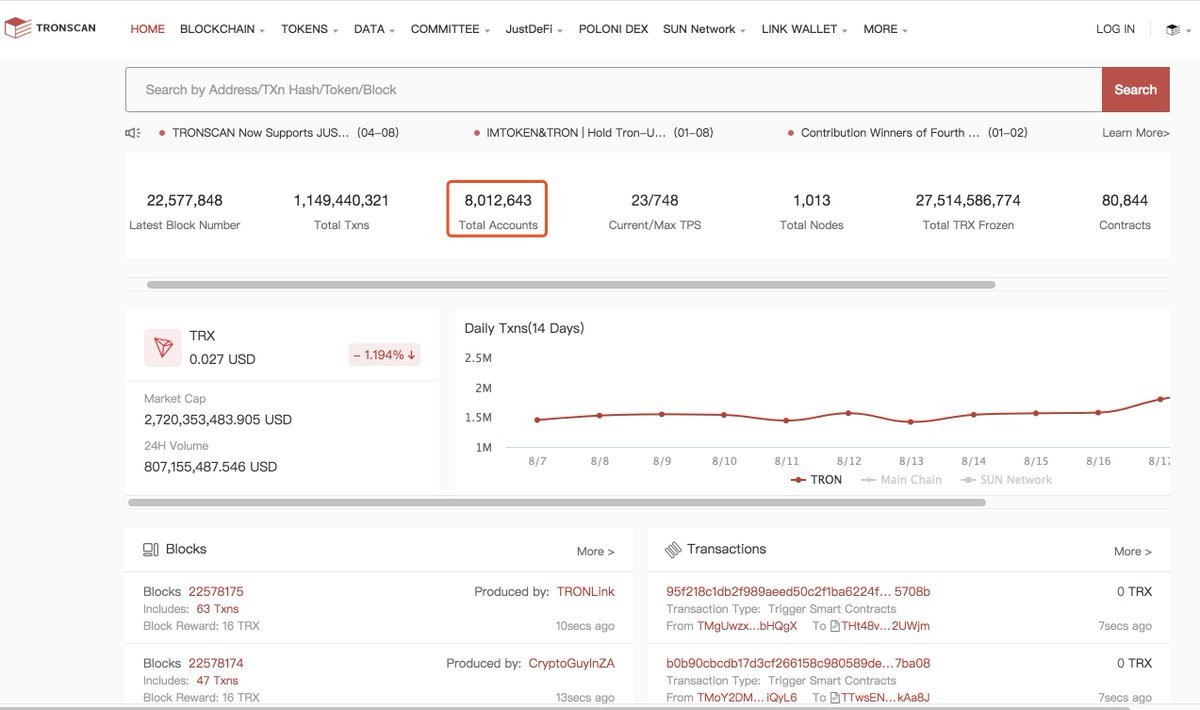Click Latest Block Number 22,577,848

pyautogui.click(x=185, y=200)
